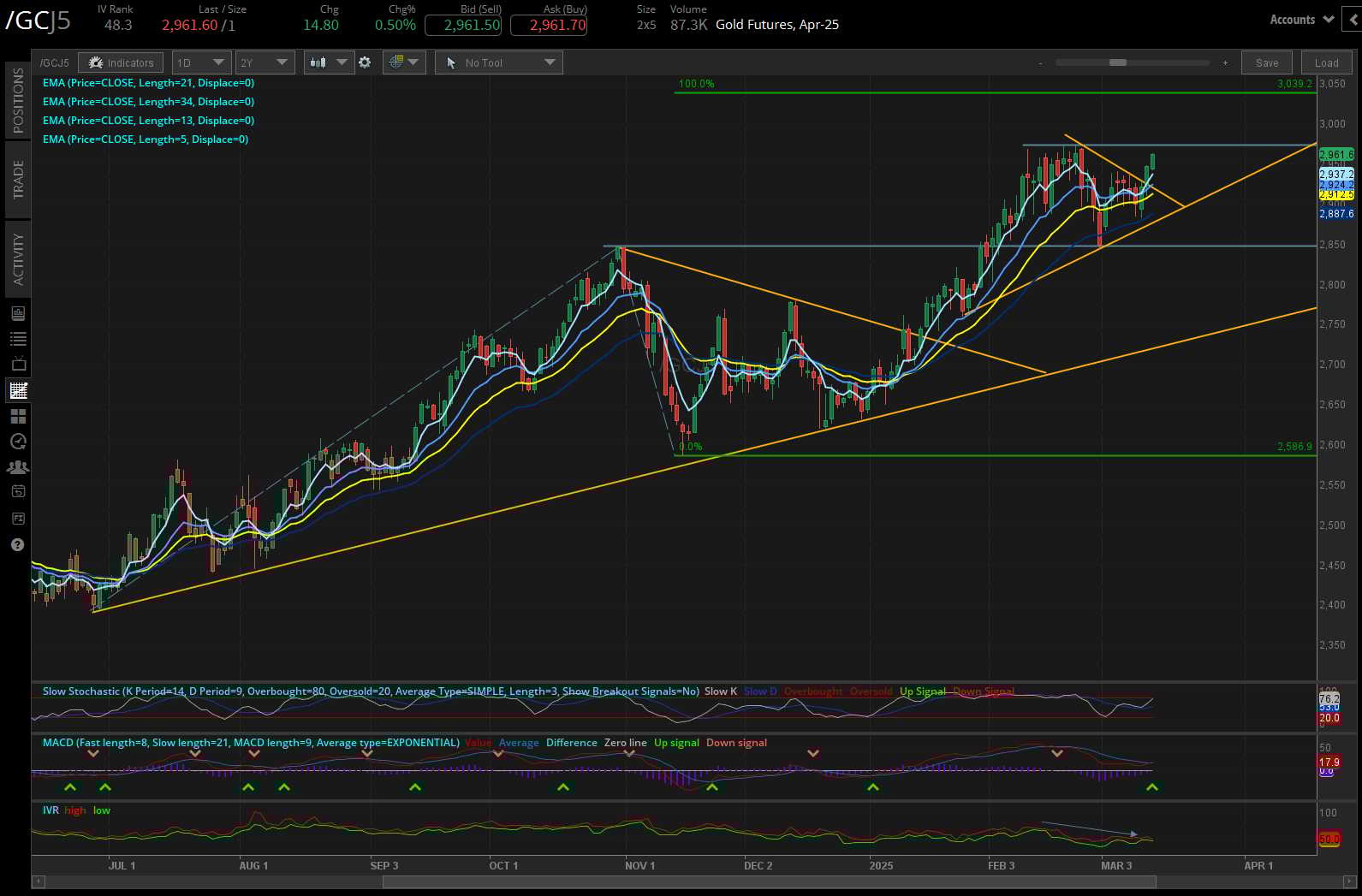This screenshot has width=1362, height=896.
Task: Click the 100.0% Fibonacci label
Action: [696, 84]
